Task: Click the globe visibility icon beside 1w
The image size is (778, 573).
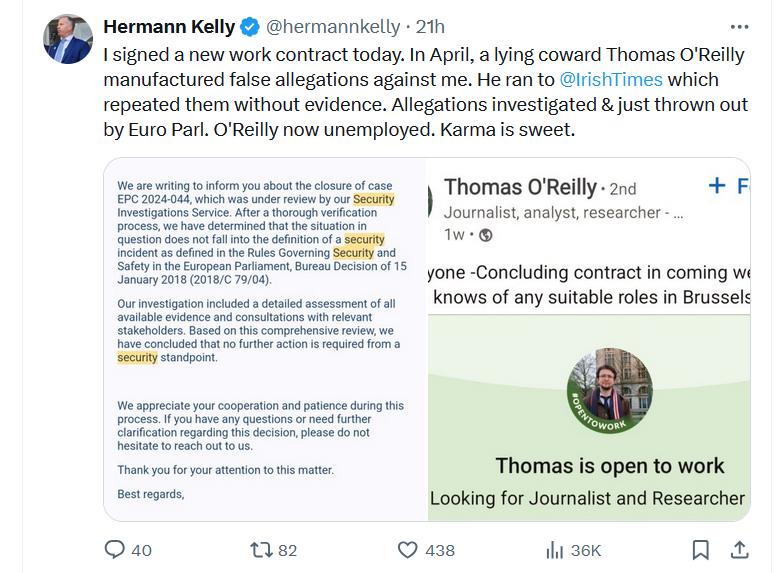Action: 486,235
